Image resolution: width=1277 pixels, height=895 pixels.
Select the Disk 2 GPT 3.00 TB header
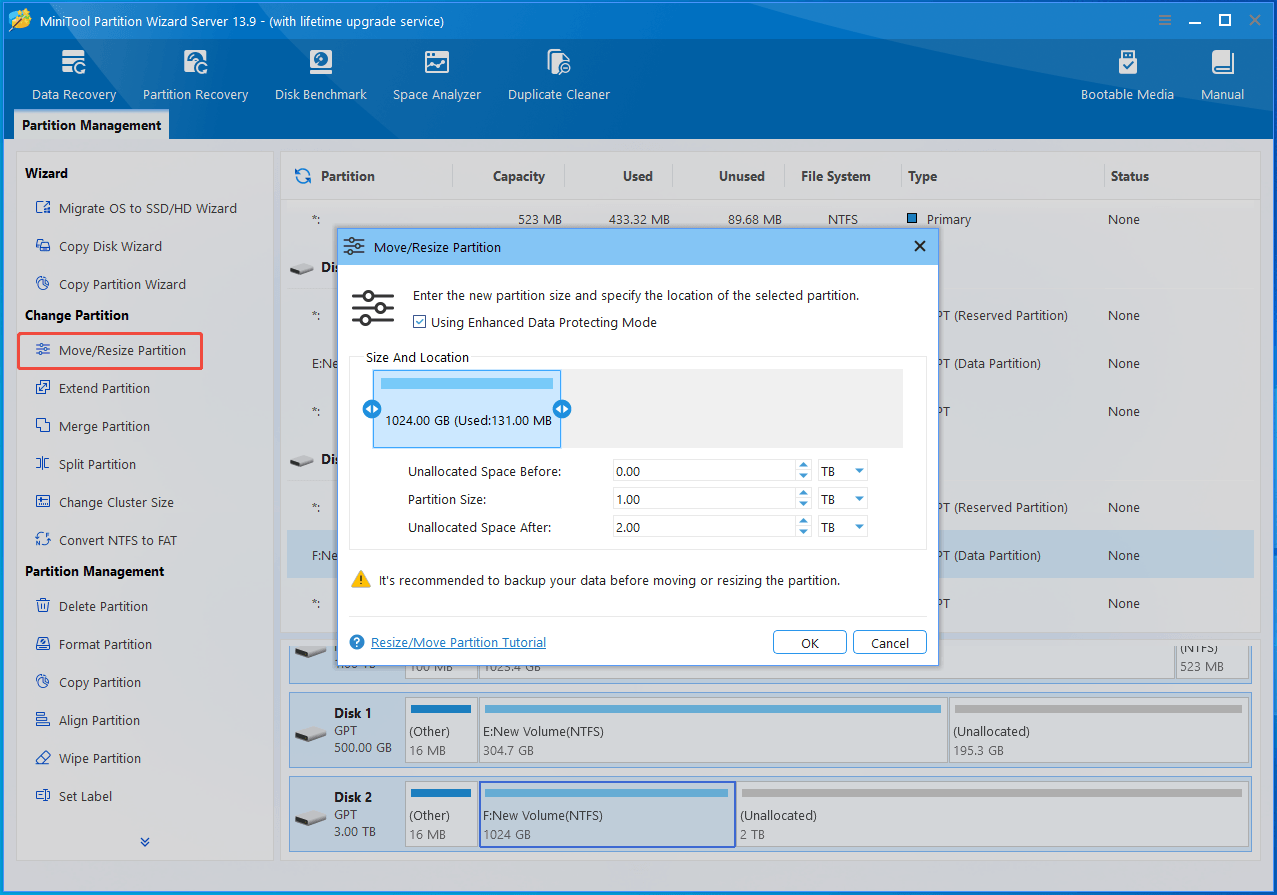[347, 815]
